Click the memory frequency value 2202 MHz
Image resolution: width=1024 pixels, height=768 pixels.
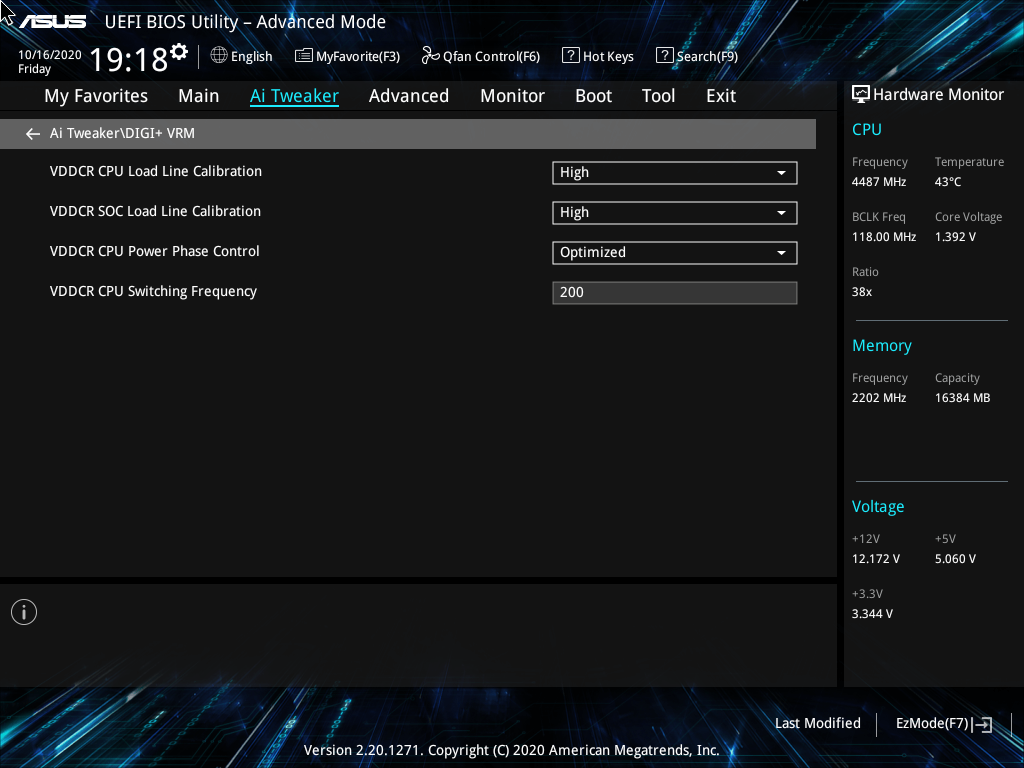click(x=878, y=398)
